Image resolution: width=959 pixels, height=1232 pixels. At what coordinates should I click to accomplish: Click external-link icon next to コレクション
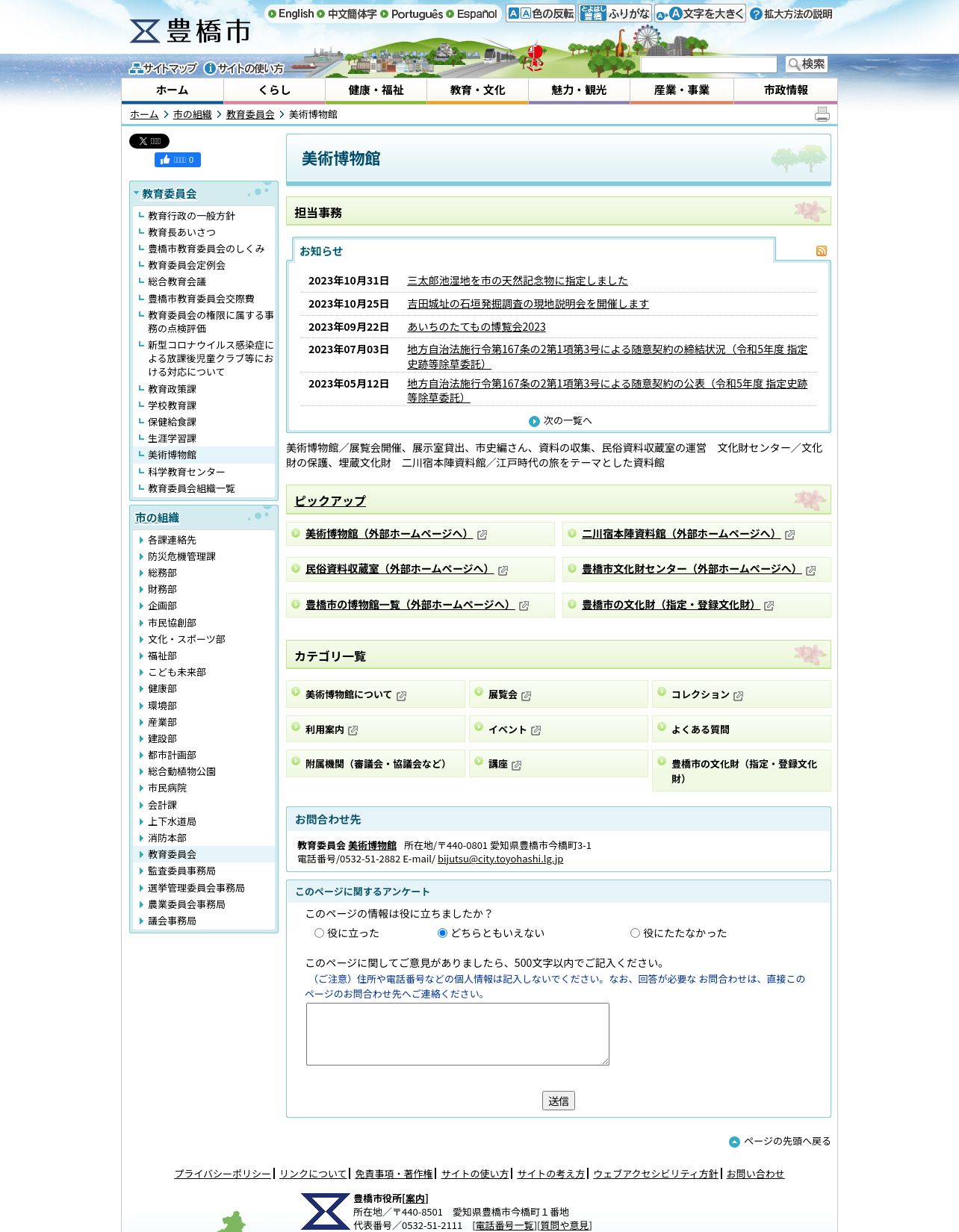[738, 695]
